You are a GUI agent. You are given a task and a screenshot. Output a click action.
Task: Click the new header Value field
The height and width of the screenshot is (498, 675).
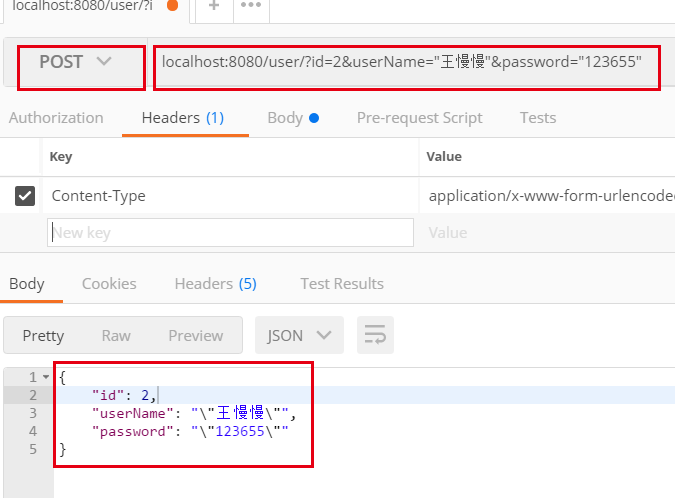[547, 232]
